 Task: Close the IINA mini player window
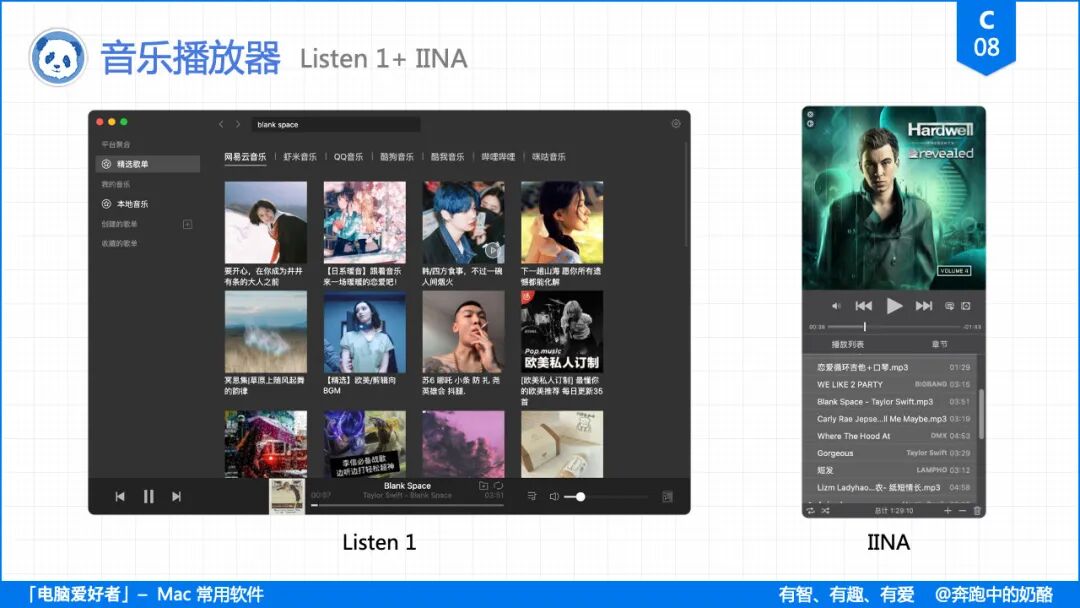coord(810,114)
